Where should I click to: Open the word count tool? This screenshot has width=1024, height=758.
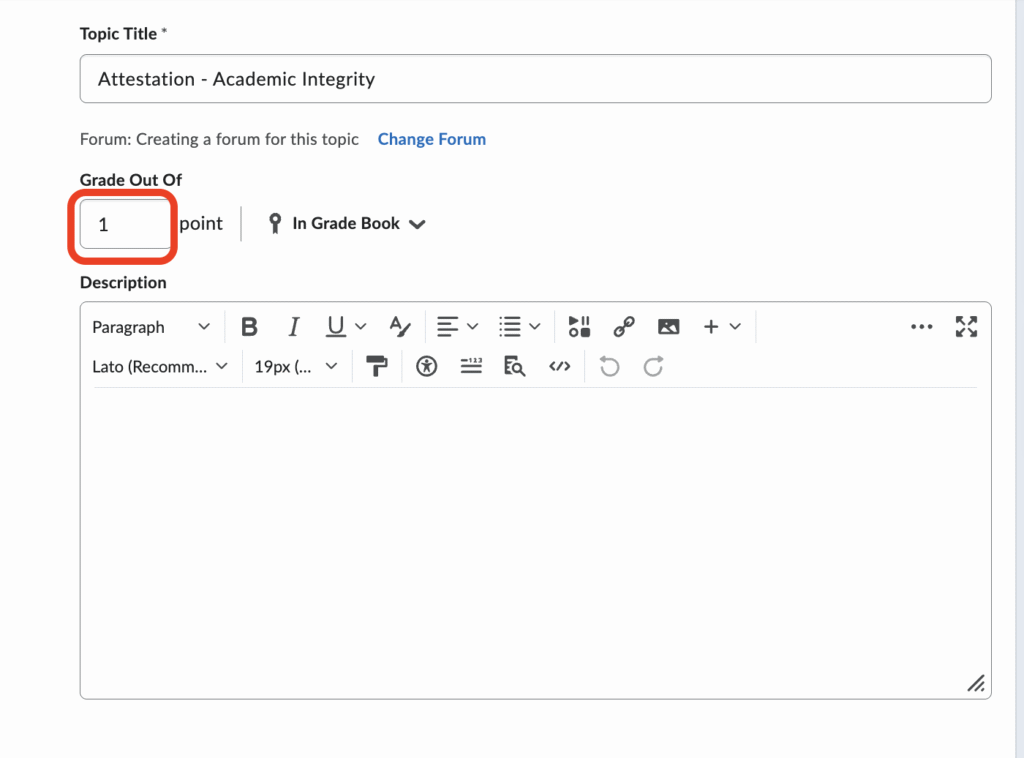pos(471,367)
